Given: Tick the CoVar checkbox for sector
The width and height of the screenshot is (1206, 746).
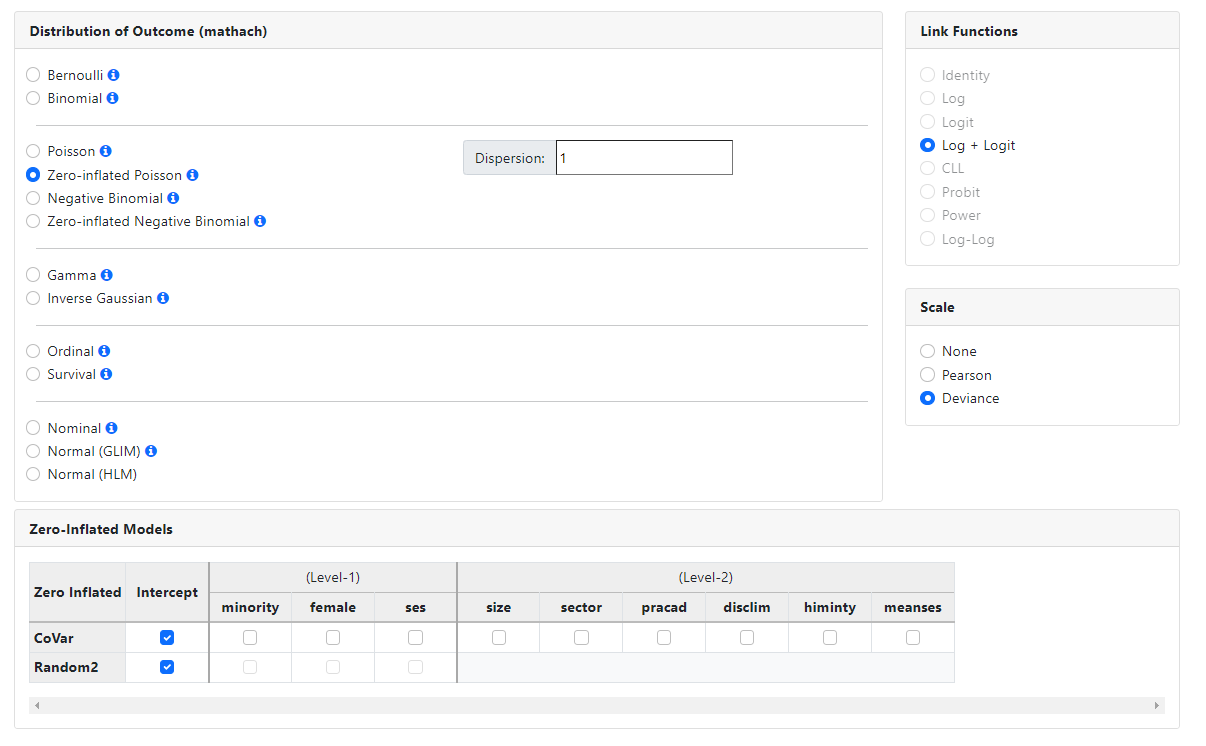Looking at the screenshot, I should pyautogui.click(x=581, y=637).
